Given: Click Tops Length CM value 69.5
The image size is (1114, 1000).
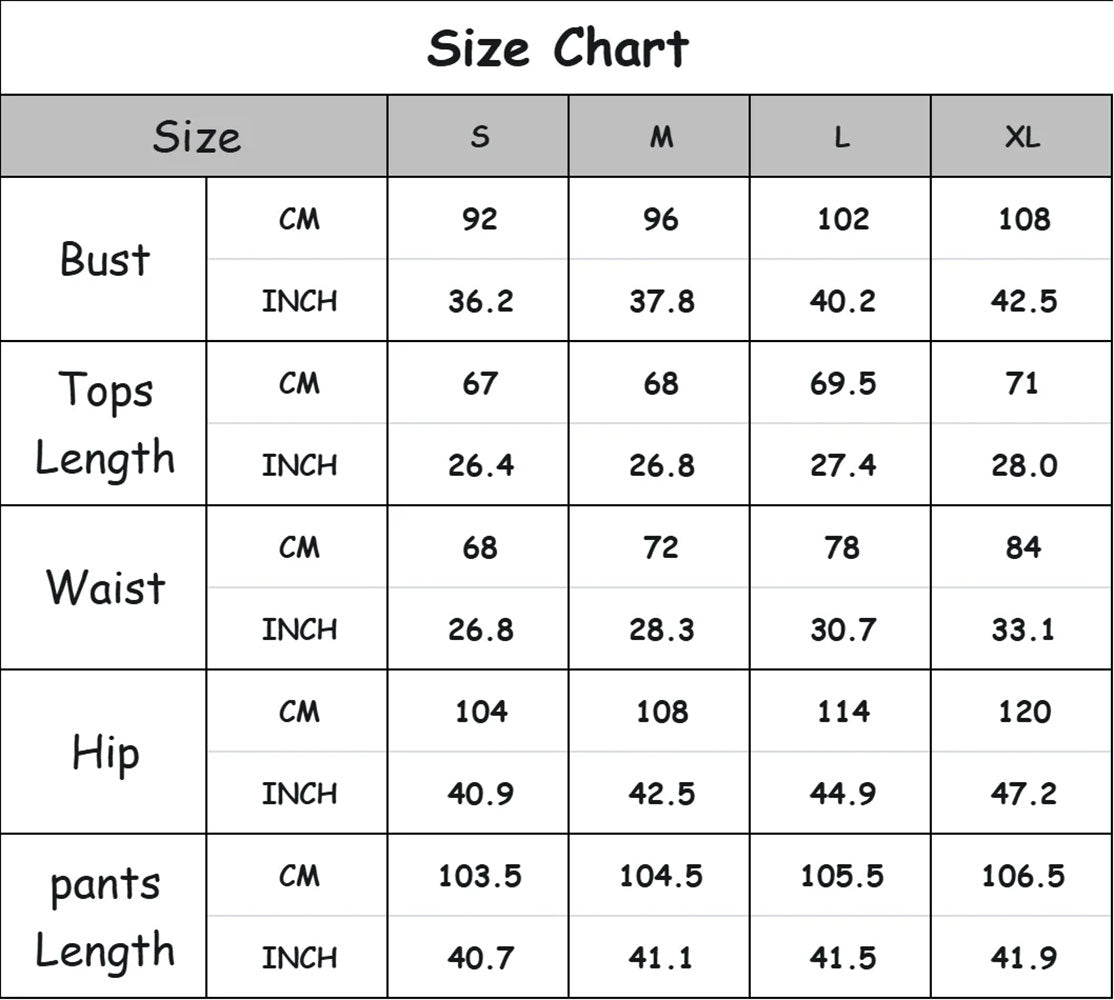Looking at the screenshot, I should (x=841, y=383).
